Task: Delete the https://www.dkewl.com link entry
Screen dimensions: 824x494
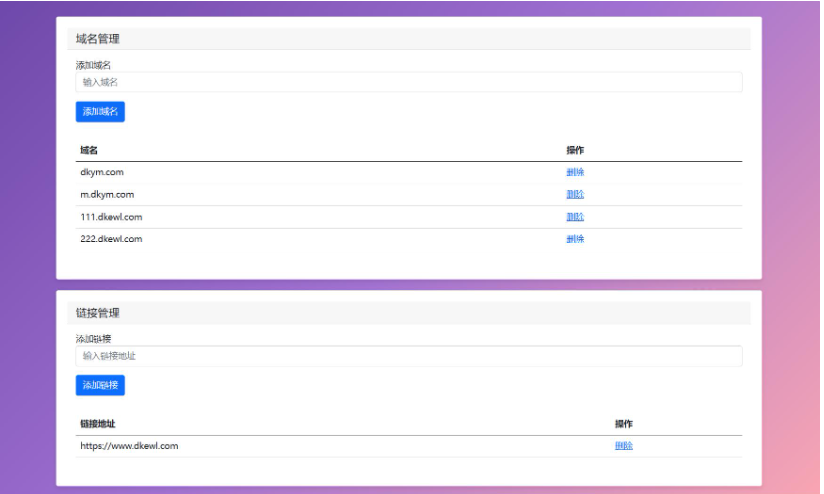Action: (x=623, y=446)
